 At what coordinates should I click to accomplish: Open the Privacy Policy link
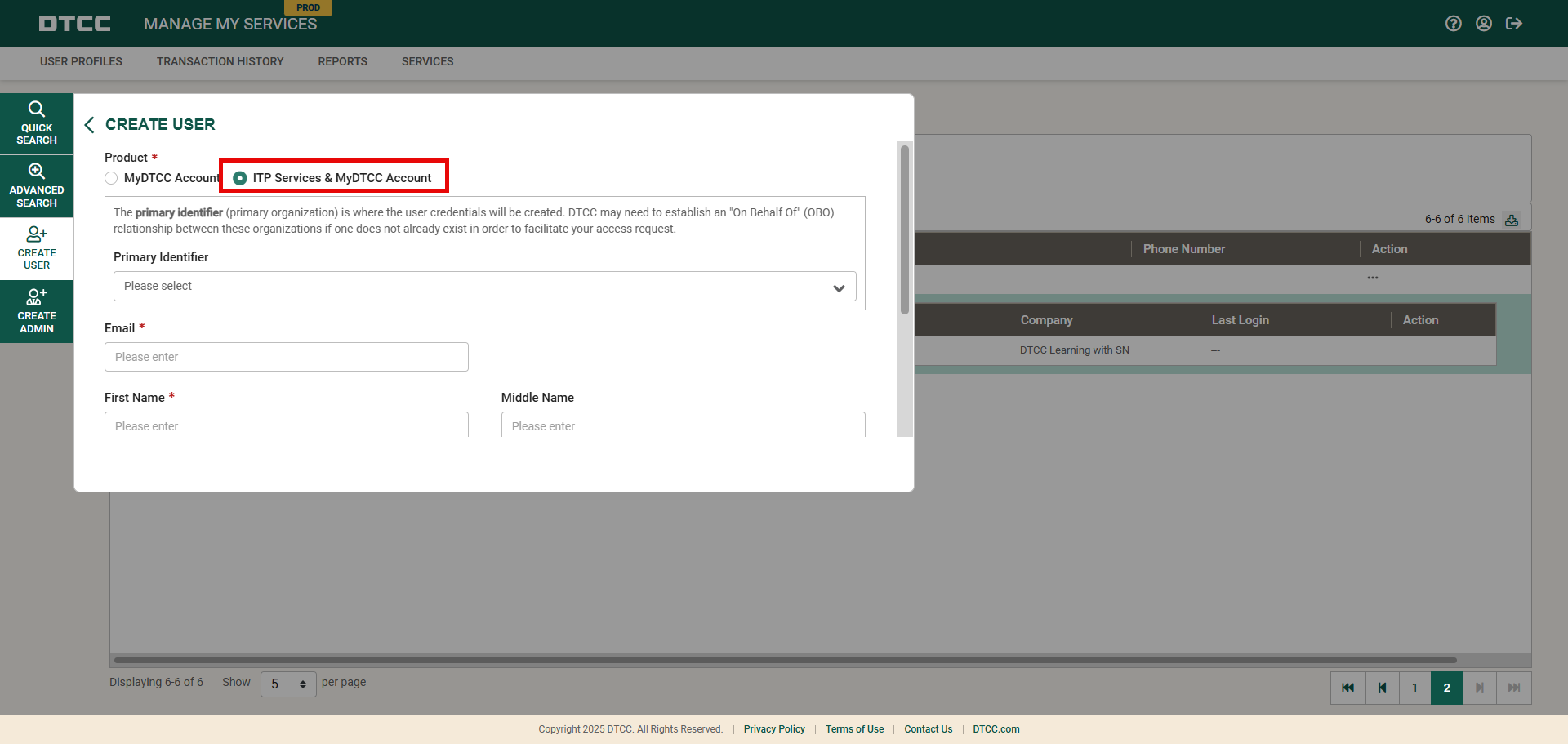point(773,729)
